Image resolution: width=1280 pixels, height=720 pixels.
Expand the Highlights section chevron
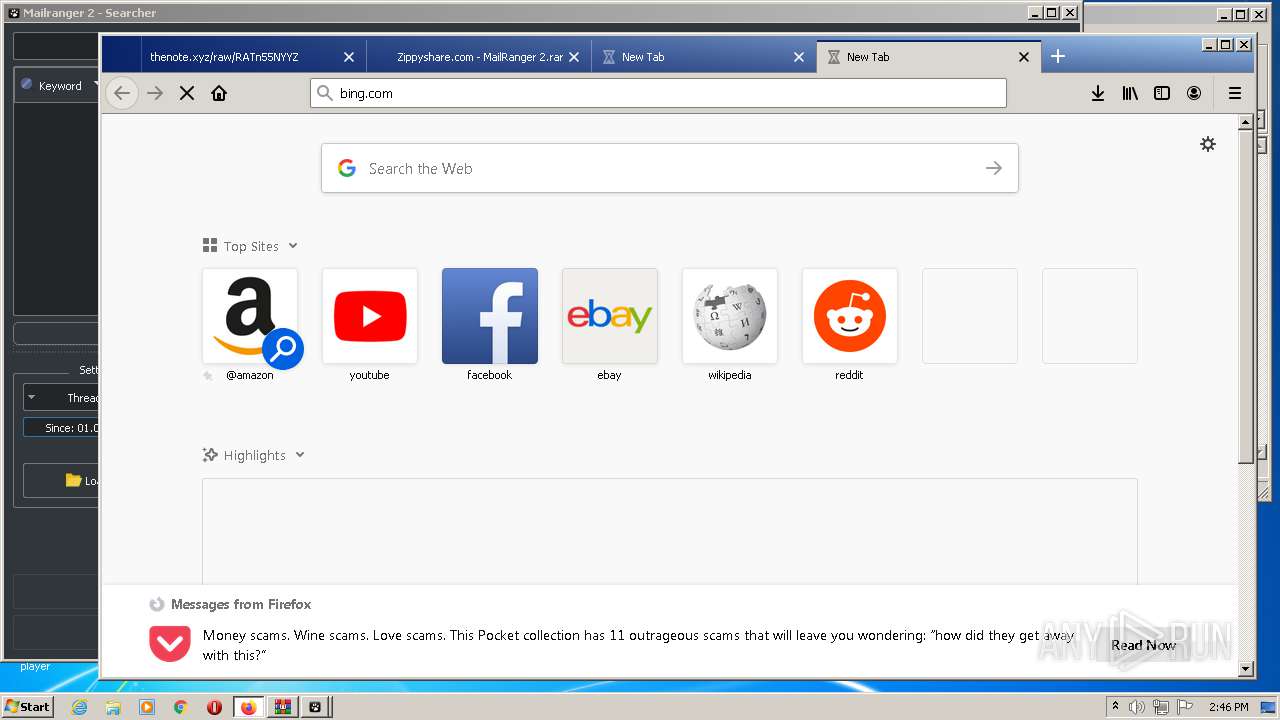pyautogui.click(x=300, y=455)
